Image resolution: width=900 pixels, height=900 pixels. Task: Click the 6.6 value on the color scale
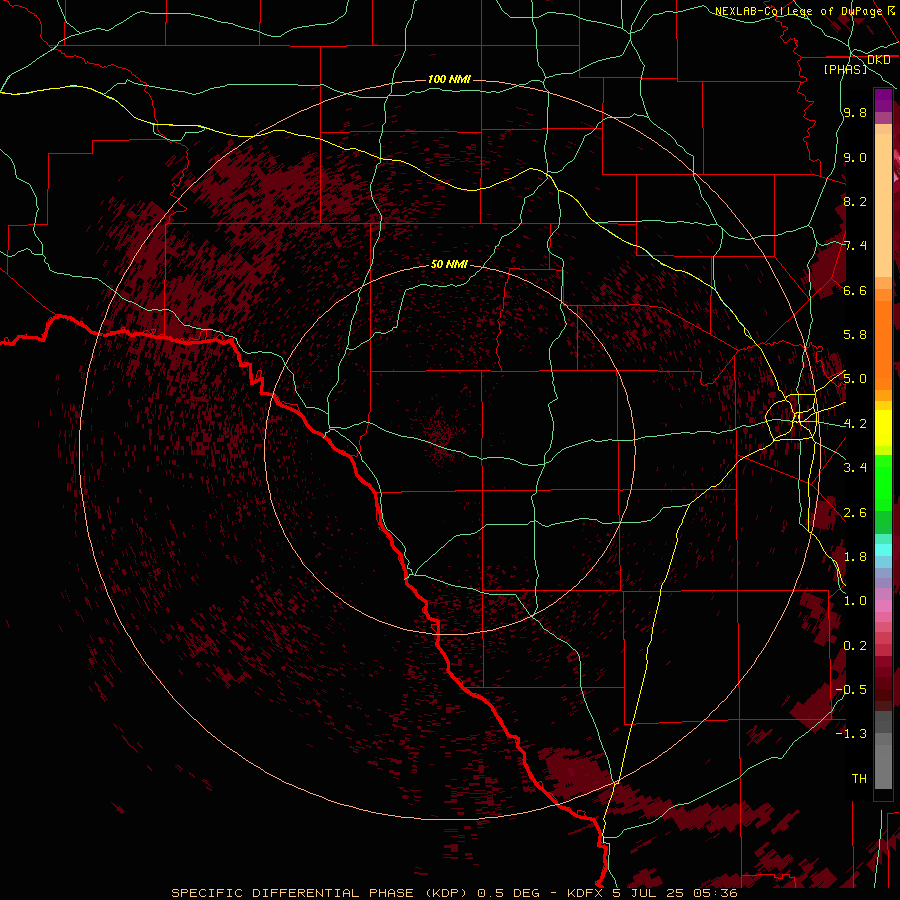[x=855, y=290]
